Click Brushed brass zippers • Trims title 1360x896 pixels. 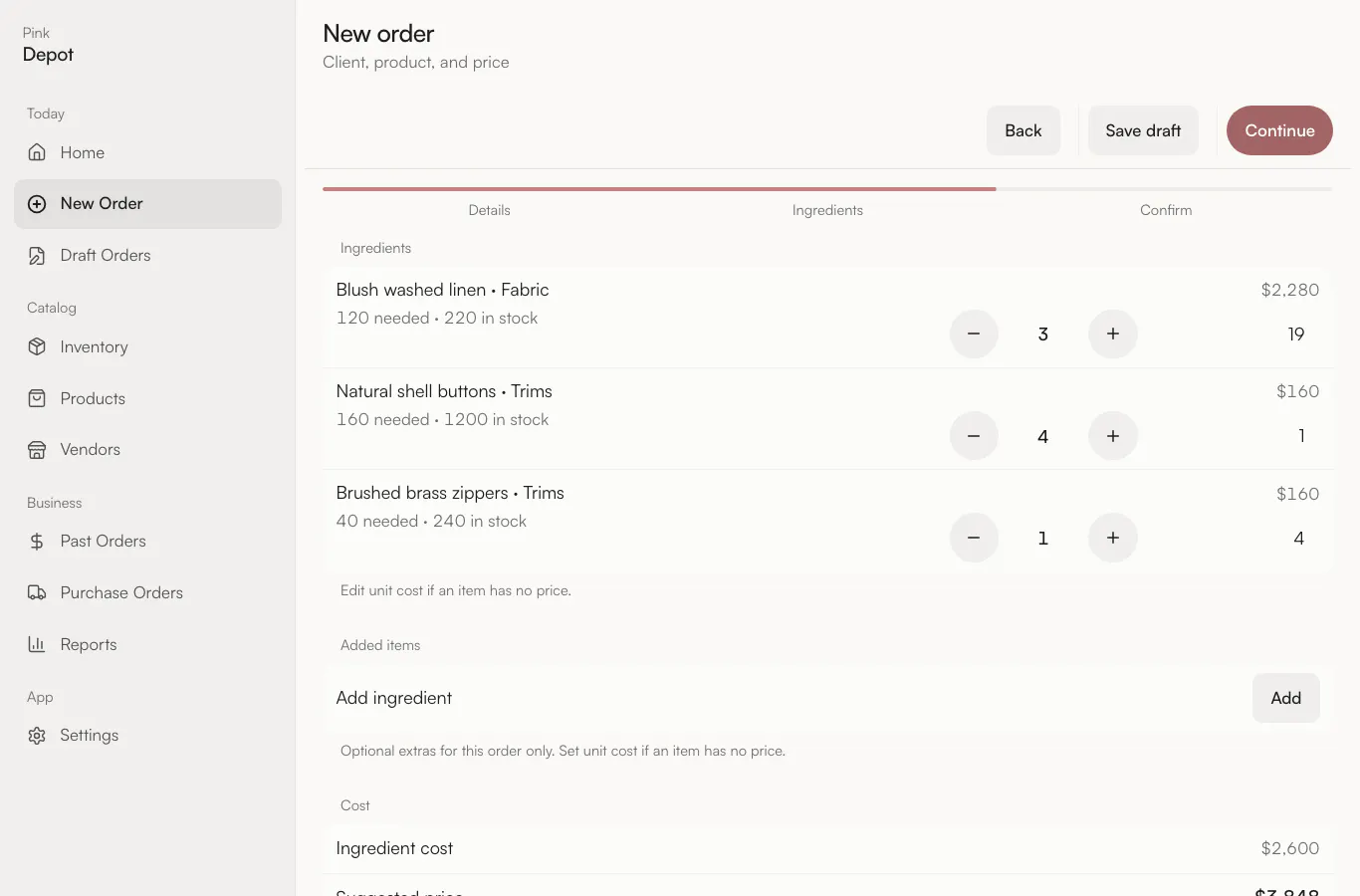(x=450, y=493)
